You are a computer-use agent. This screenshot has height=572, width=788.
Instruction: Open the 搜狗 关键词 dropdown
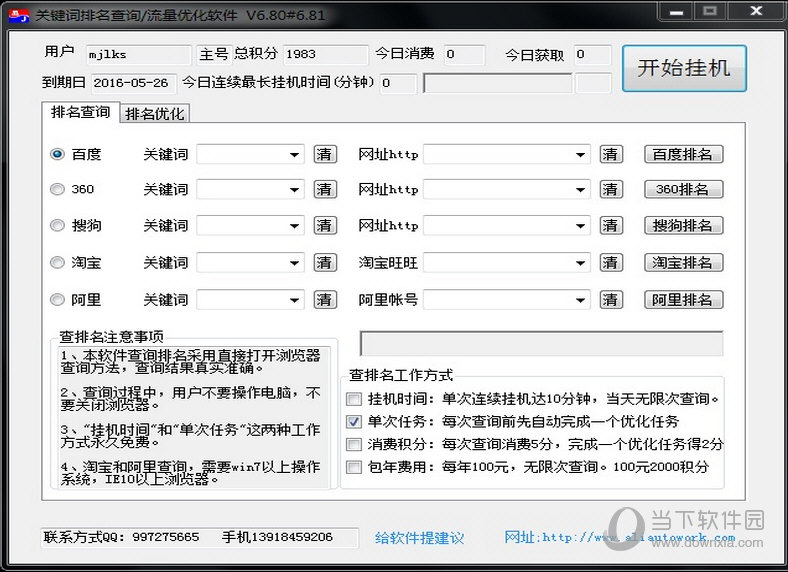294,226
